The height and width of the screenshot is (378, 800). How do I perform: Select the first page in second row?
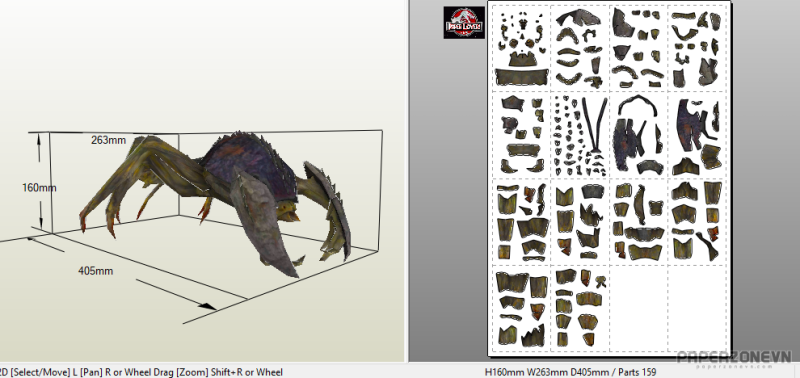click(x=522, y=135)
